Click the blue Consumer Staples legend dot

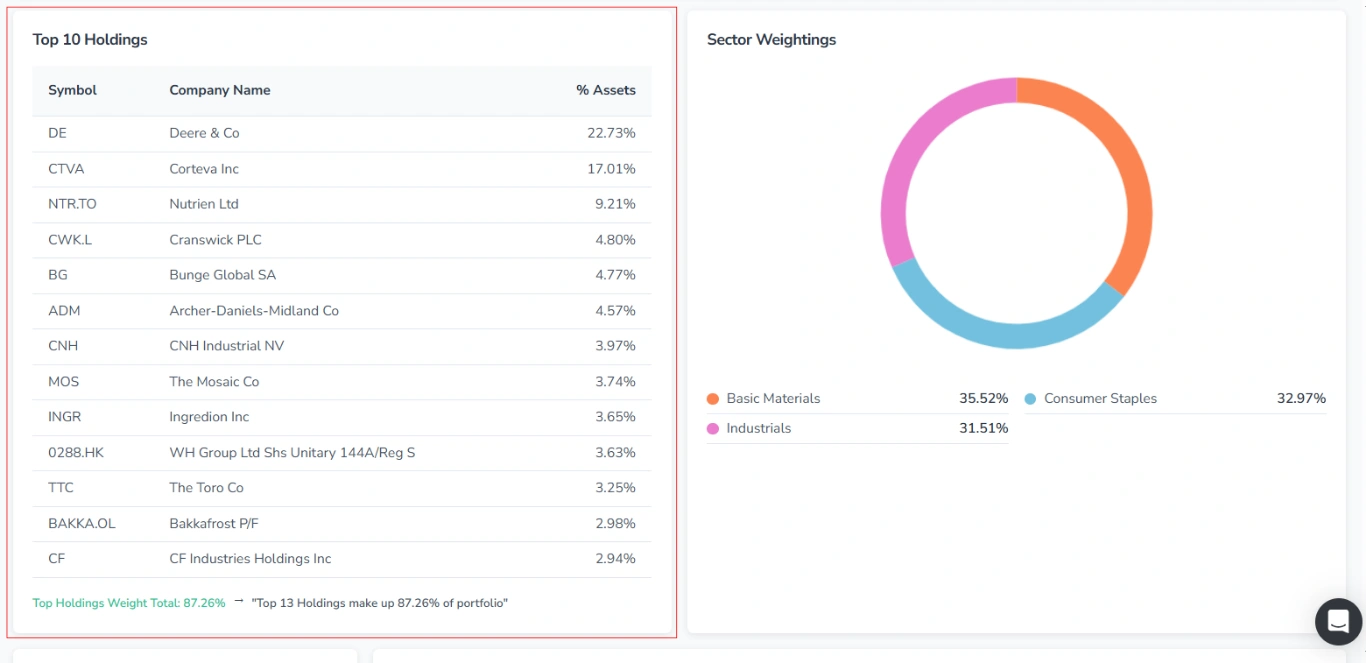coord(1030,399)
